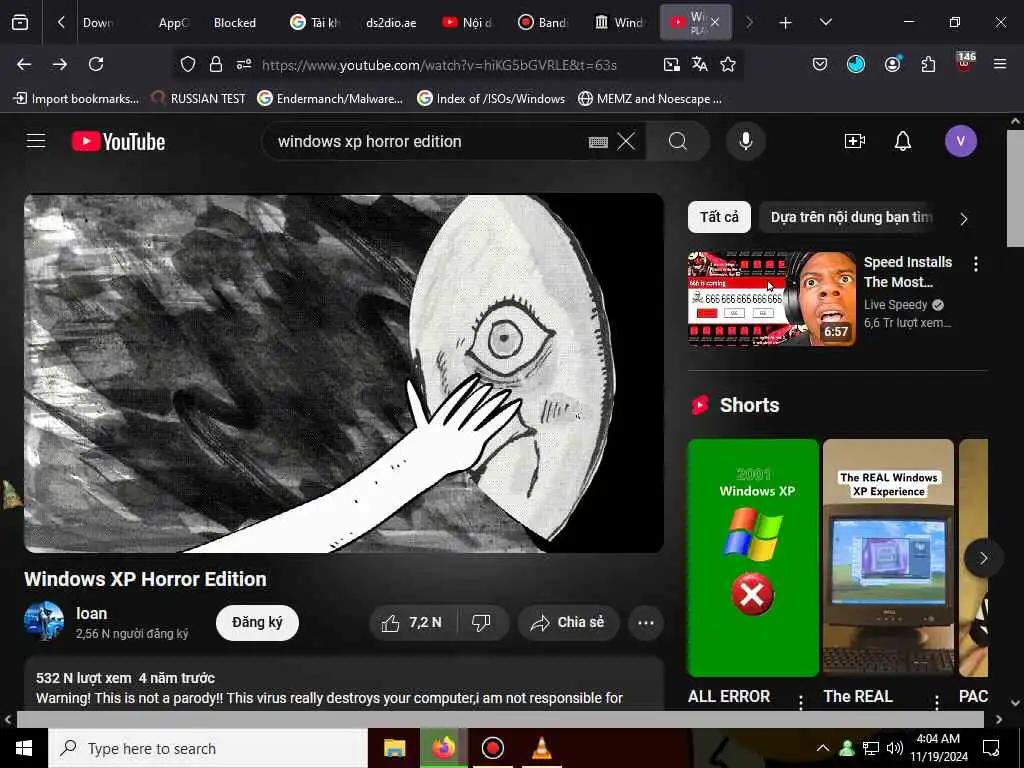Show next Shorts with the arrow button
This screenshot has width=1024, height=768.
coord(983,558)
